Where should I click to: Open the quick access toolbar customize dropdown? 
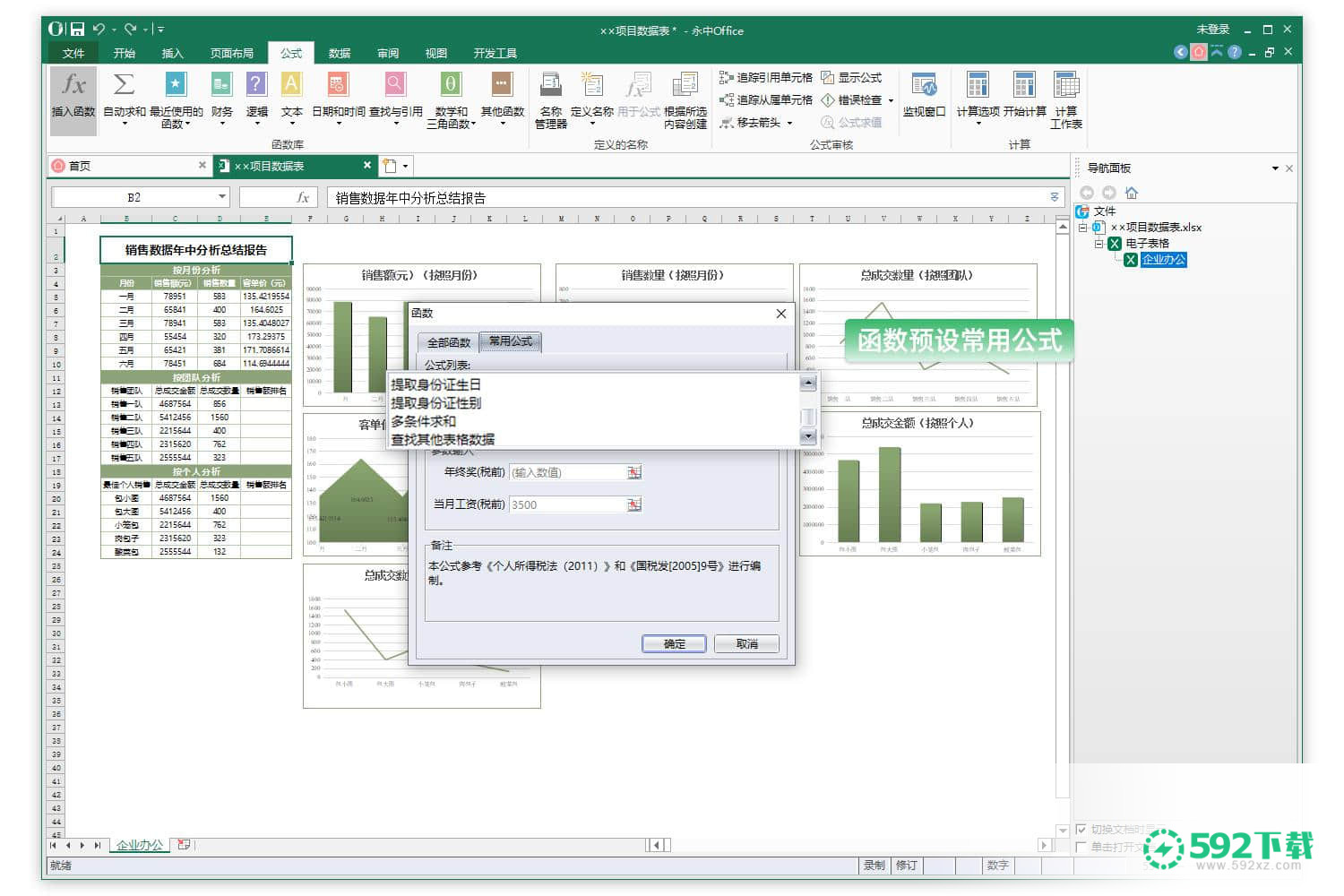click(x=159, y=30)
